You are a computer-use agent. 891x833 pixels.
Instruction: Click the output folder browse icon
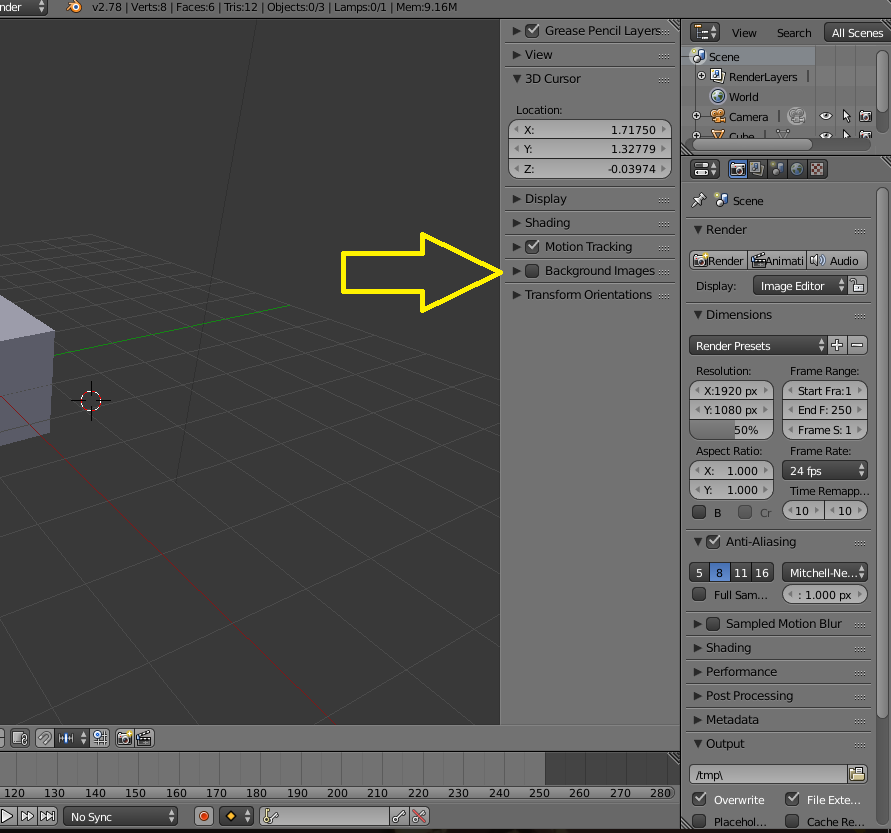click(x=857, y=774)
